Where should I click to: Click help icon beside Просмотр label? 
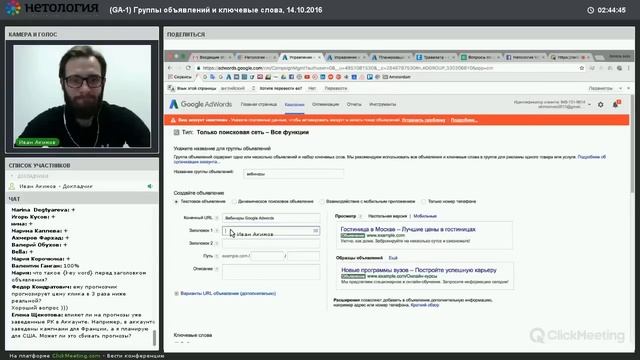[x=360, y=216]
